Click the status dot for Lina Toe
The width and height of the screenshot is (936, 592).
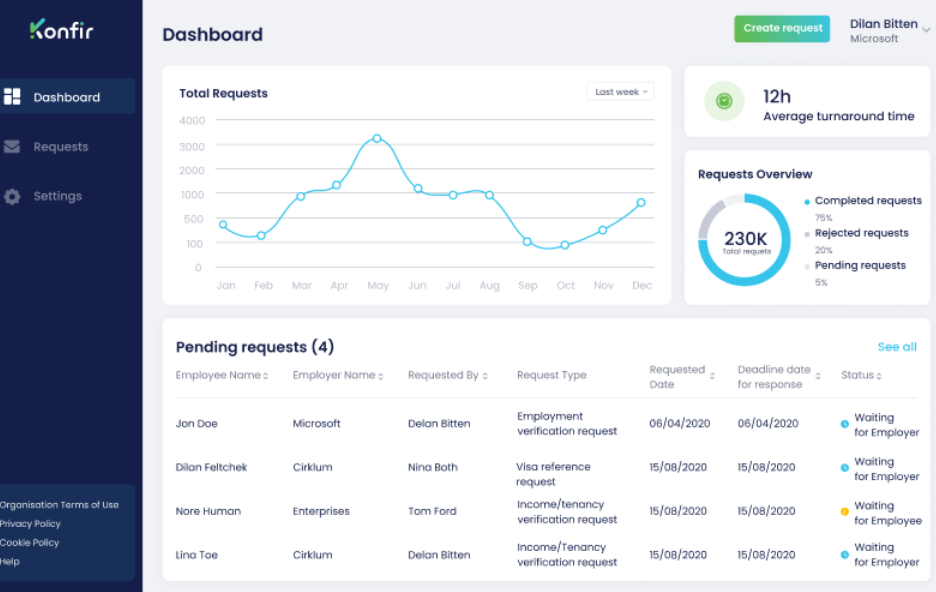tap(844, 554)
